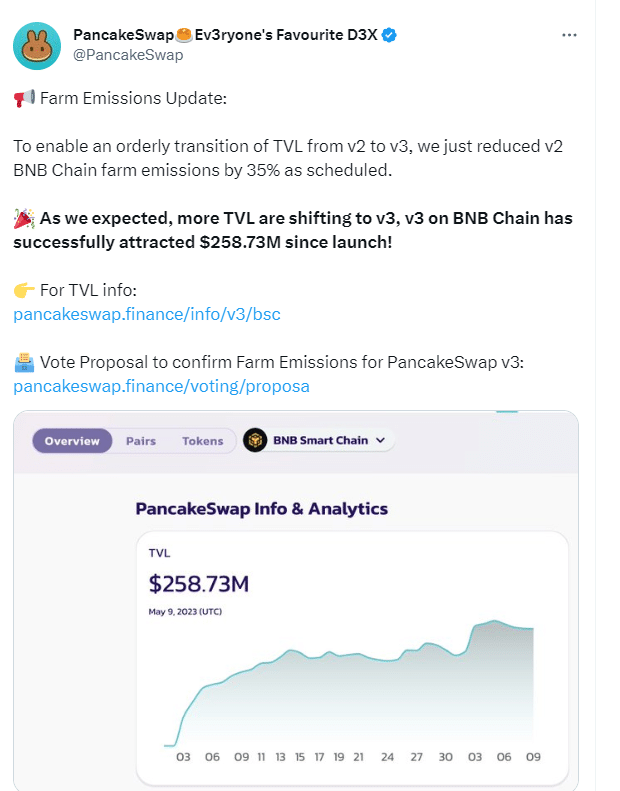Viewport: 620px width, 791px height.
Task: Expand the BNB Smart Chain dropdown chevron
Action: coord(380,440)
